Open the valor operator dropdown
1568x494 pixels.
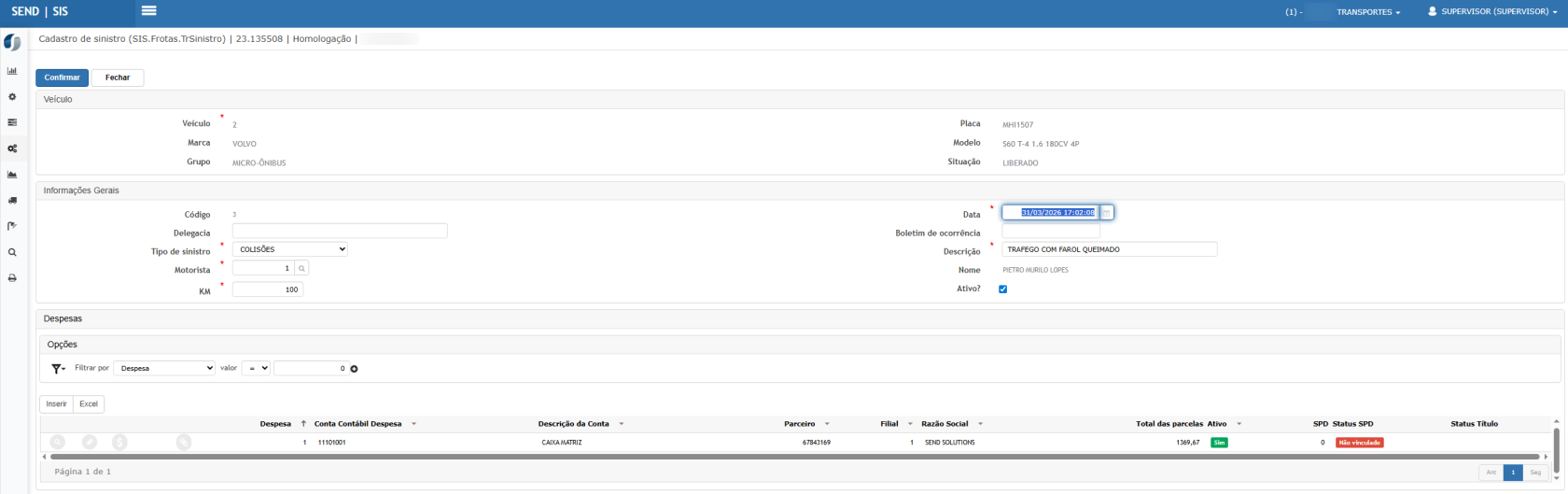(x=256, y=369)
